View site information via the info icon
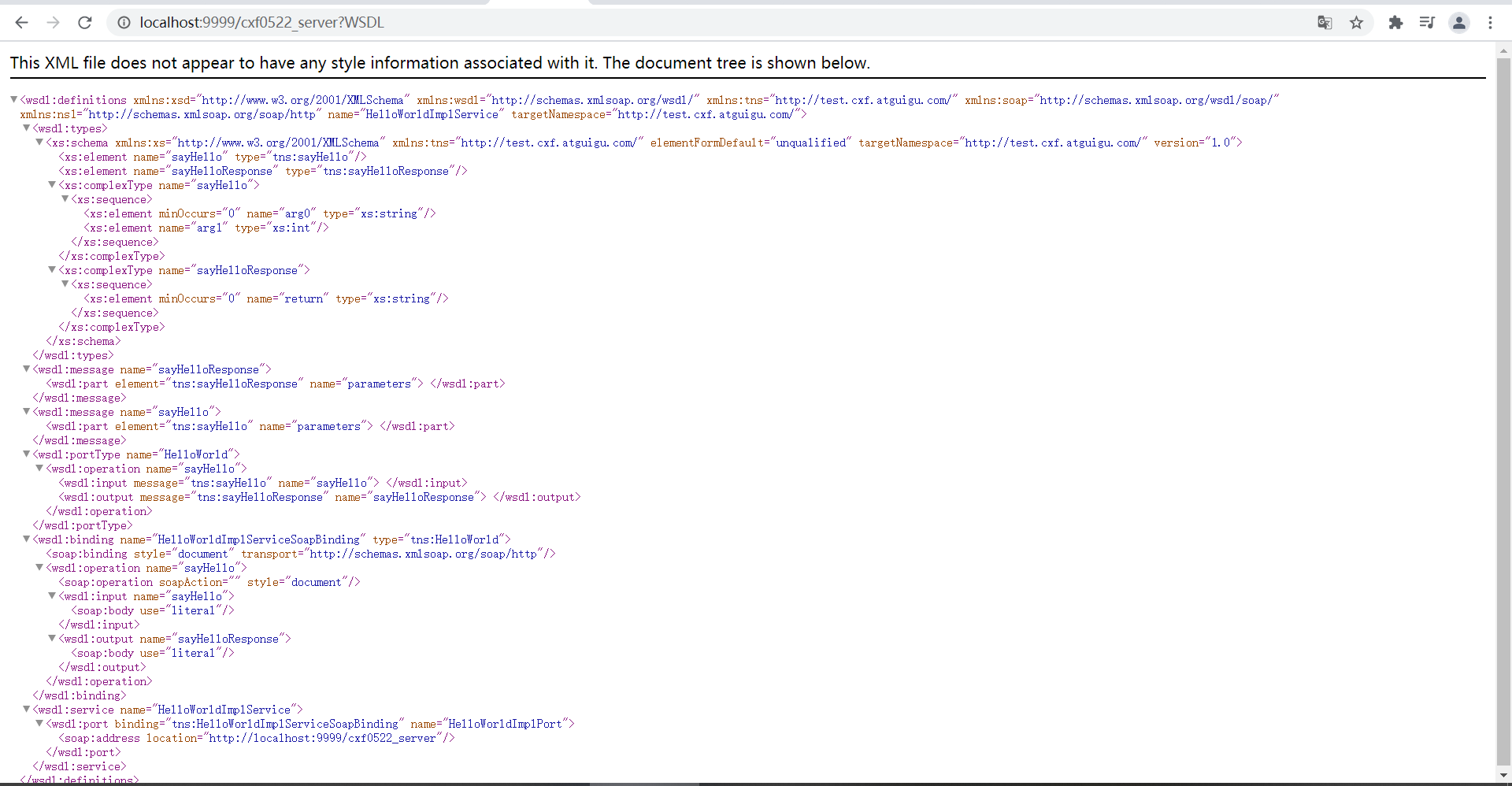 pyautogui.click(x=124, y=23)
